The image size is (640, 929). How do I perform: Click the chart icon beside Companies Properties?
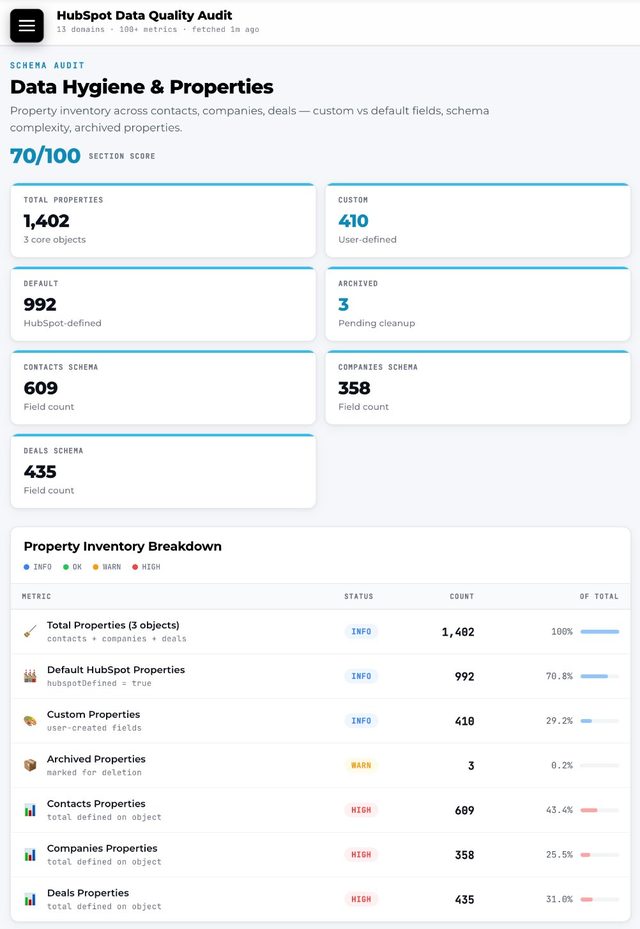coord(30,854)
